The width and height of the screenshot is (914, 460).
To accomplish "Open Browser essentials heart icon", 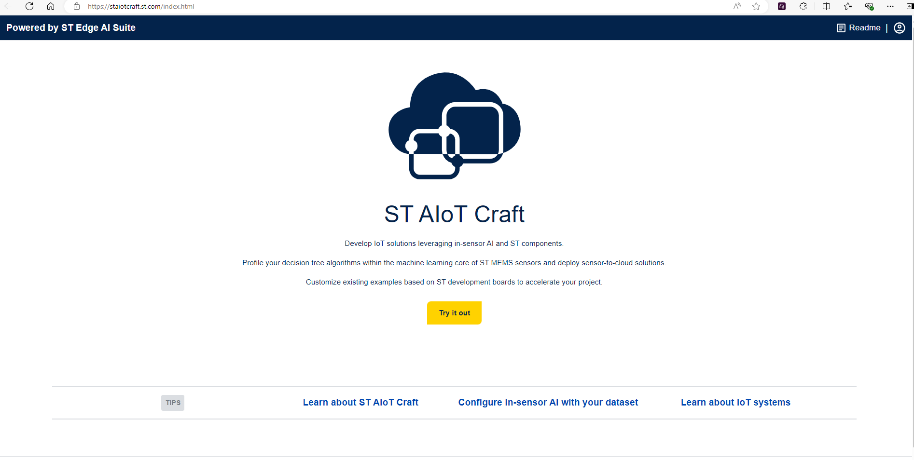I will tap(869, 6).
